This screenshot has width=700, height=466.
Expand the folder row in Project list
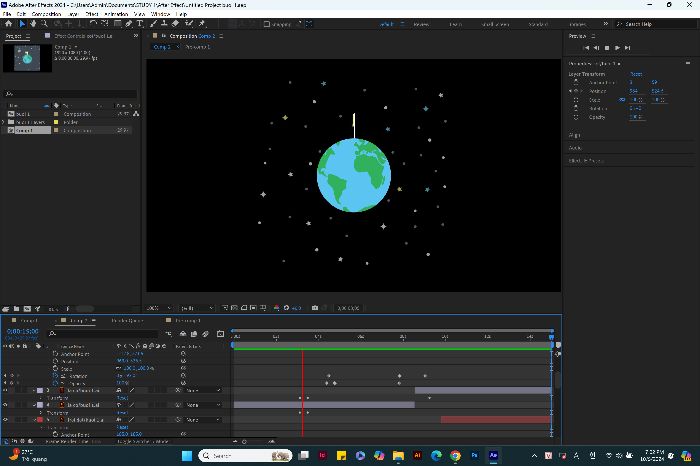click(4, 122)
